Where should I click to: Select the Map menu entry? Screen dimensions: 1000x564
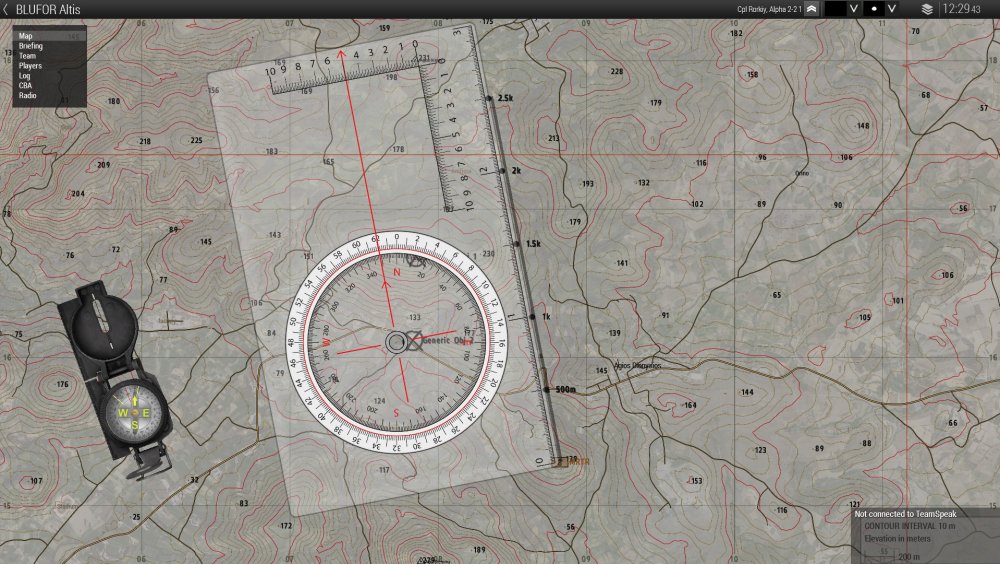26,36
